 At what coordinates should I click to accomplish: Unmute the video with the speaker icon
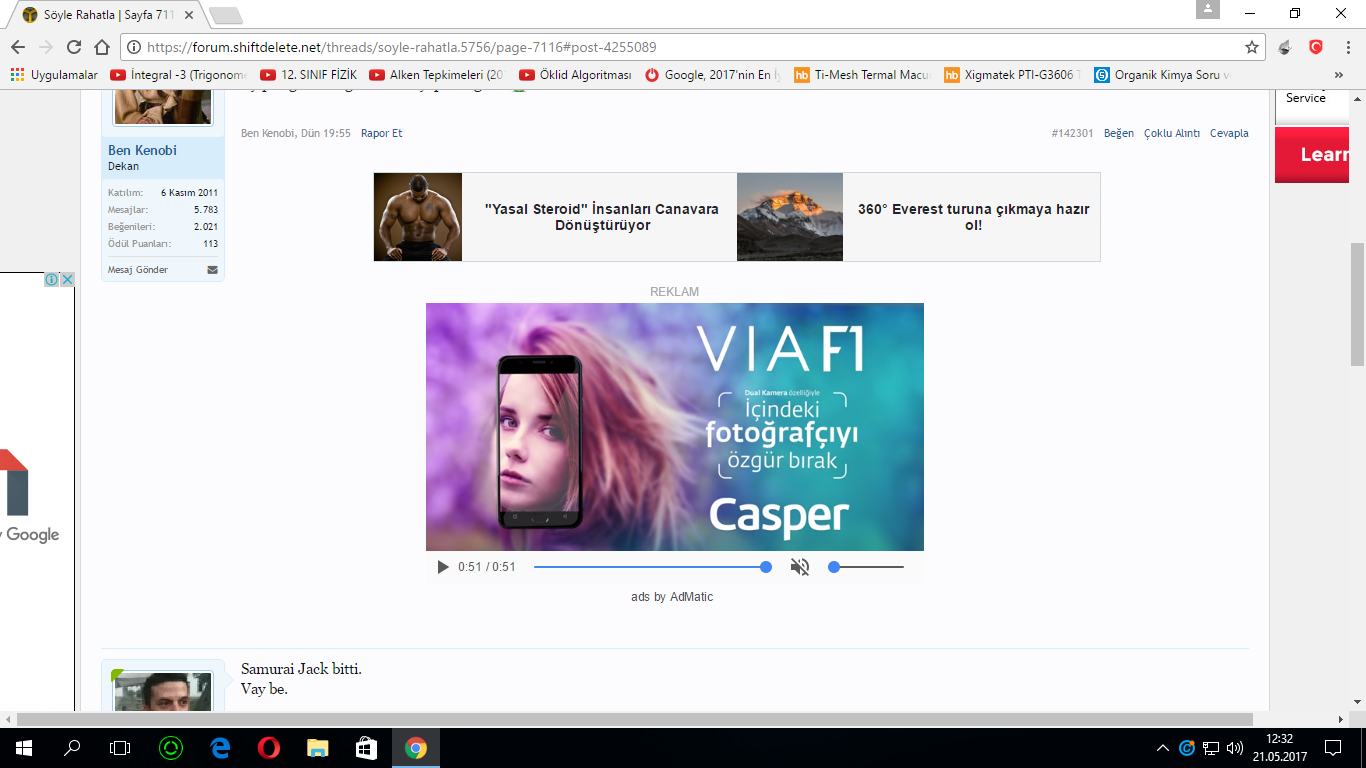click(799, 567)
